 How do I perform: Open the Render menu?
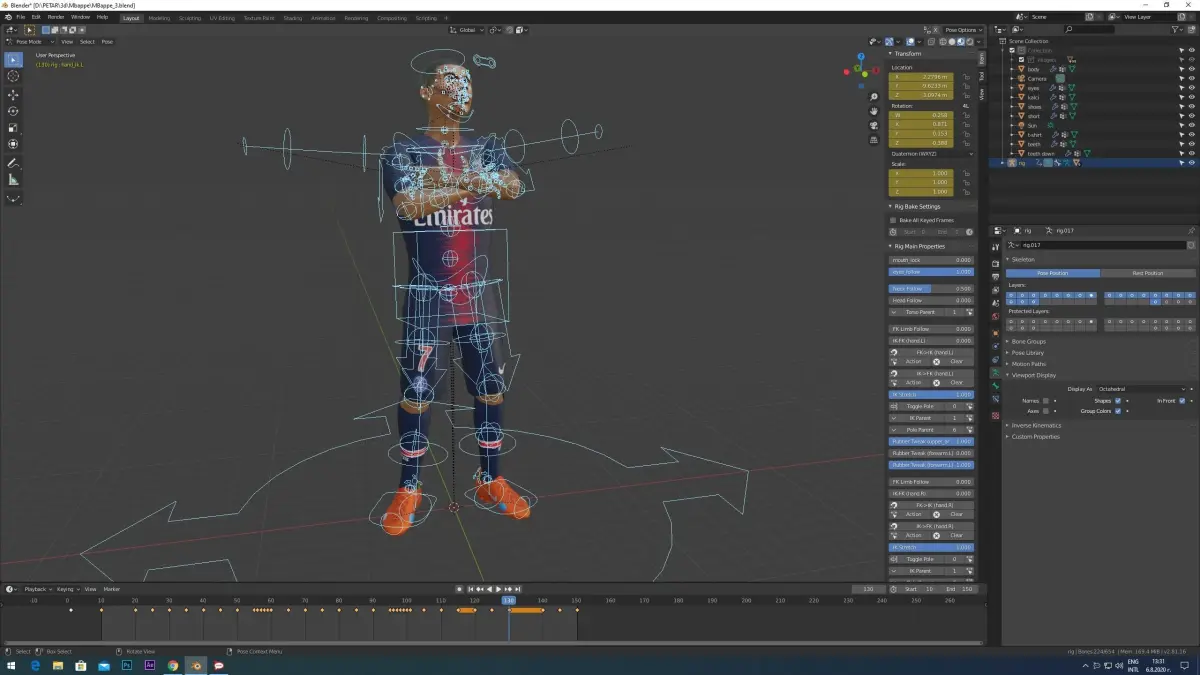pyautogui.click(x=56, y=17)
